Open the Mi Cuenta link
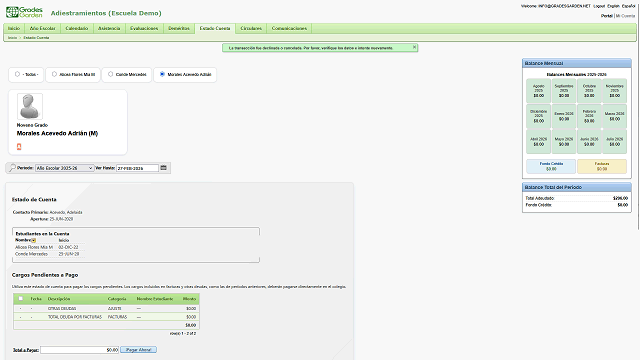The width and height of the screenshot is (640, 360). 626,16
